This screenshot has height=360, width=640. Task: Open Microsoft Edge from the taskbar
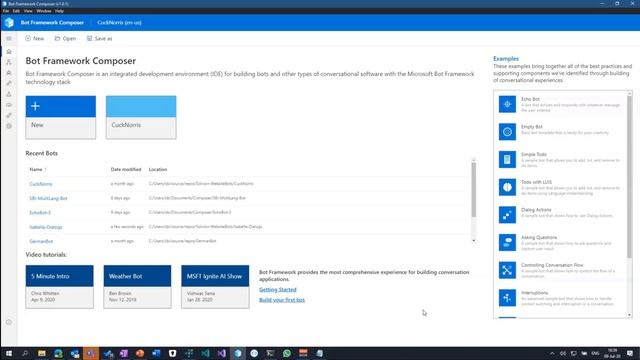click(x=58, y=353)
